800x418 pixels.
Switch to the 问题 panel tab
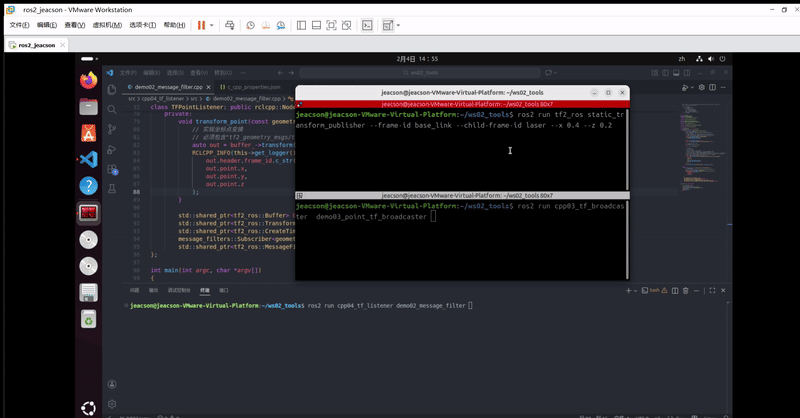point(134,290)
